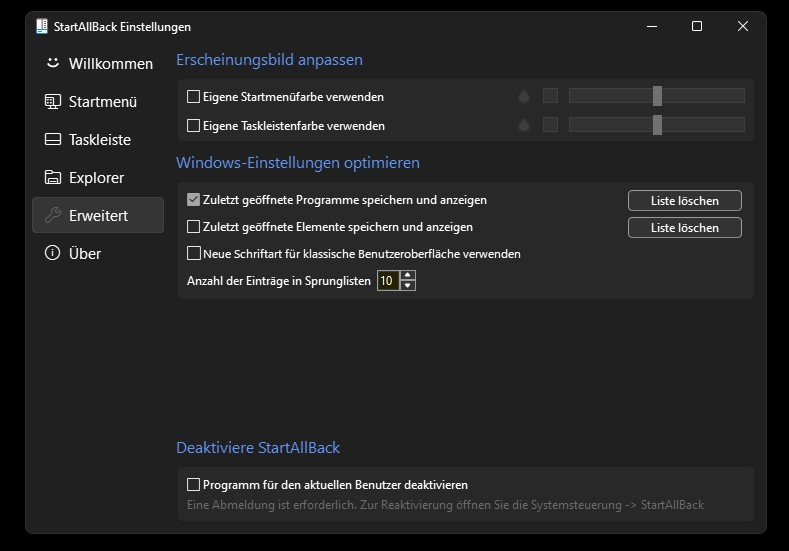
Task: Decrease Sprunglisten entries with down arrow
Action: pos(408,286)
